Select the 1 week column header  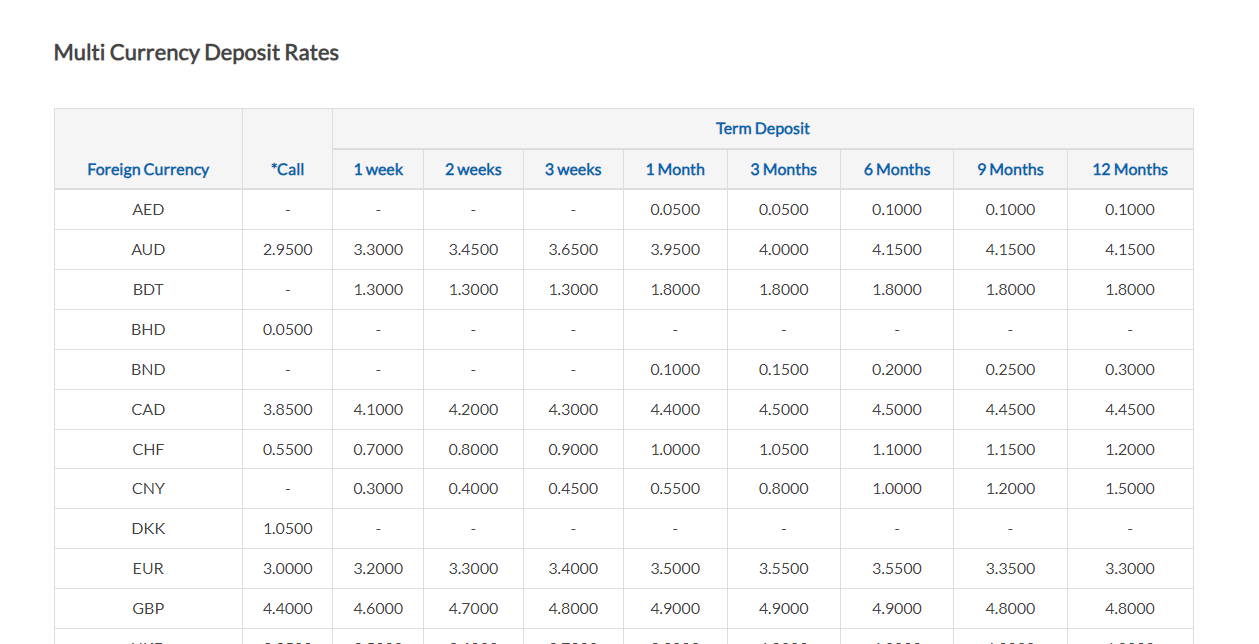tap(378, 169)
